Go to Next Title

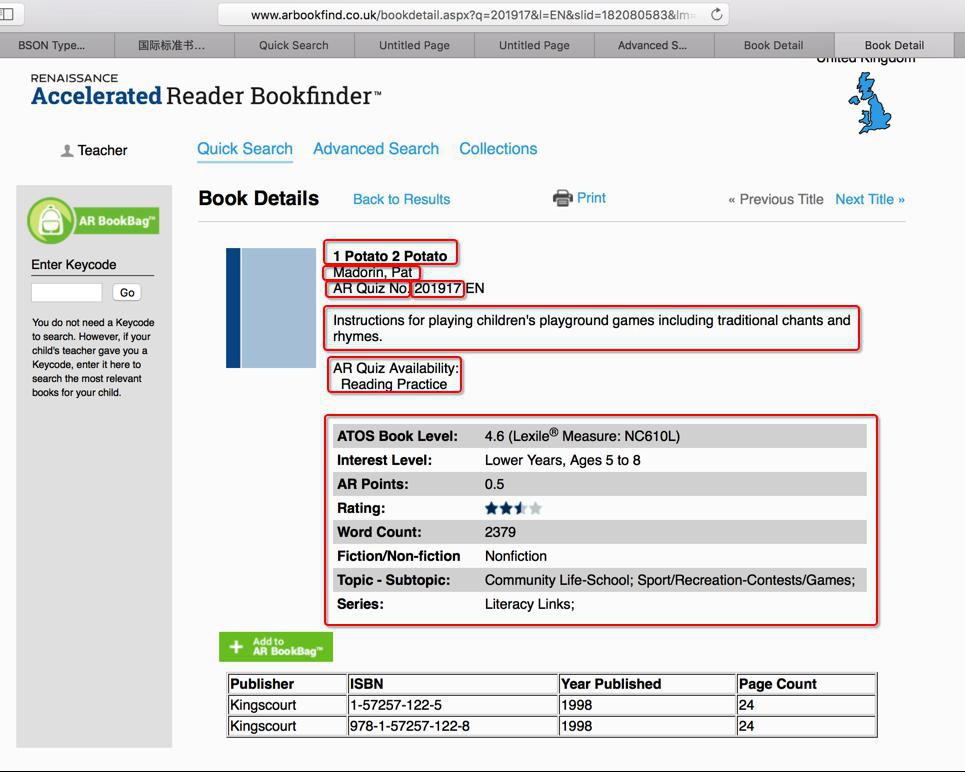870,199
